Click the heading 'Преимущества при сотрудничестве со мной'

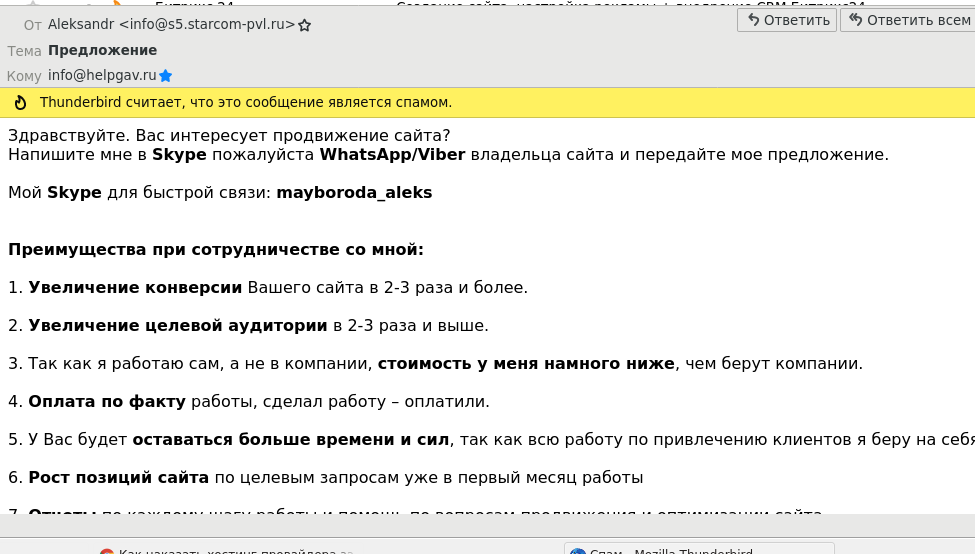[216, 250]
